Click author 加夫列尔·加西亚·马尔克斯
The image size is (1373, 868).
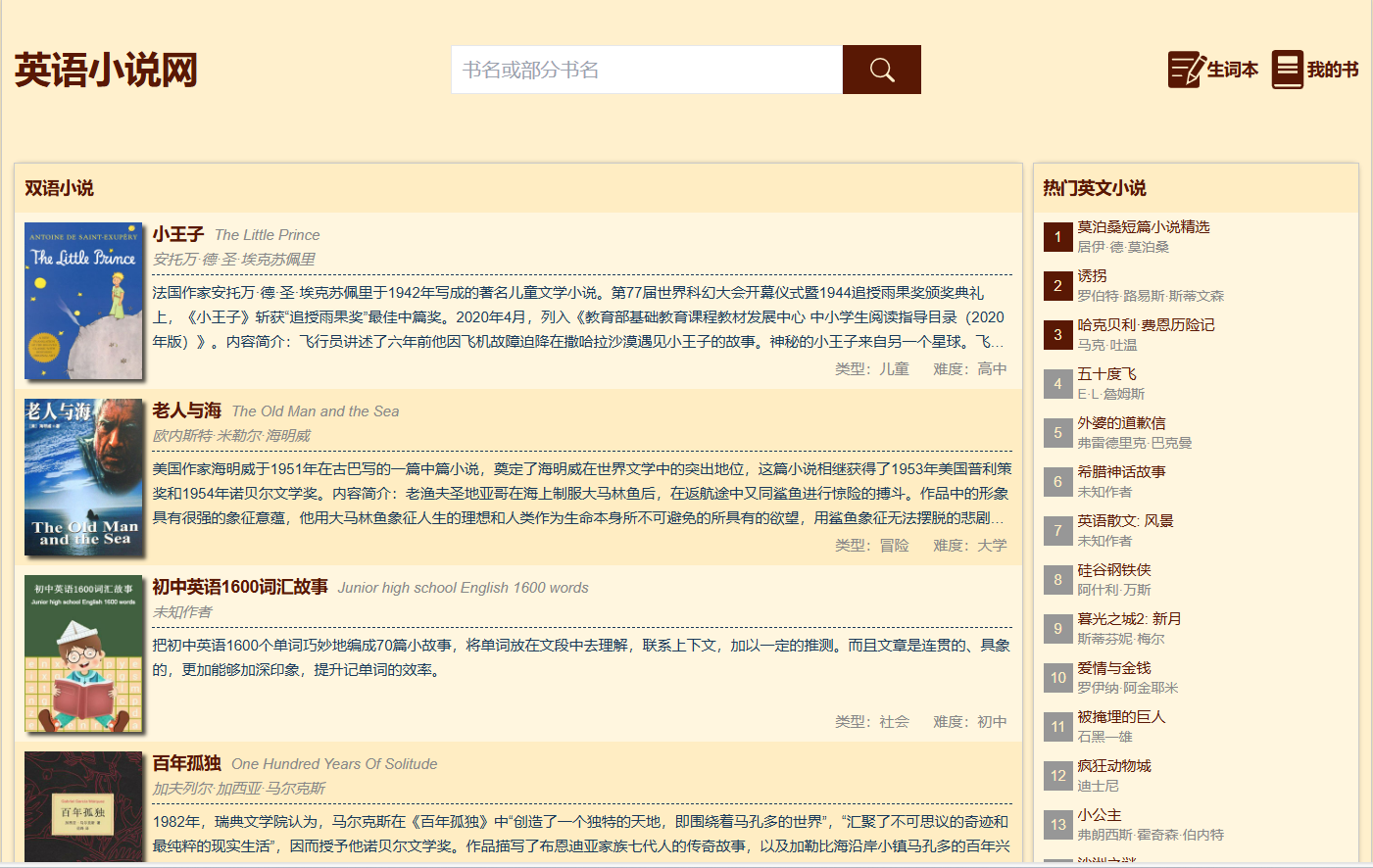click(x=239, y=788)
